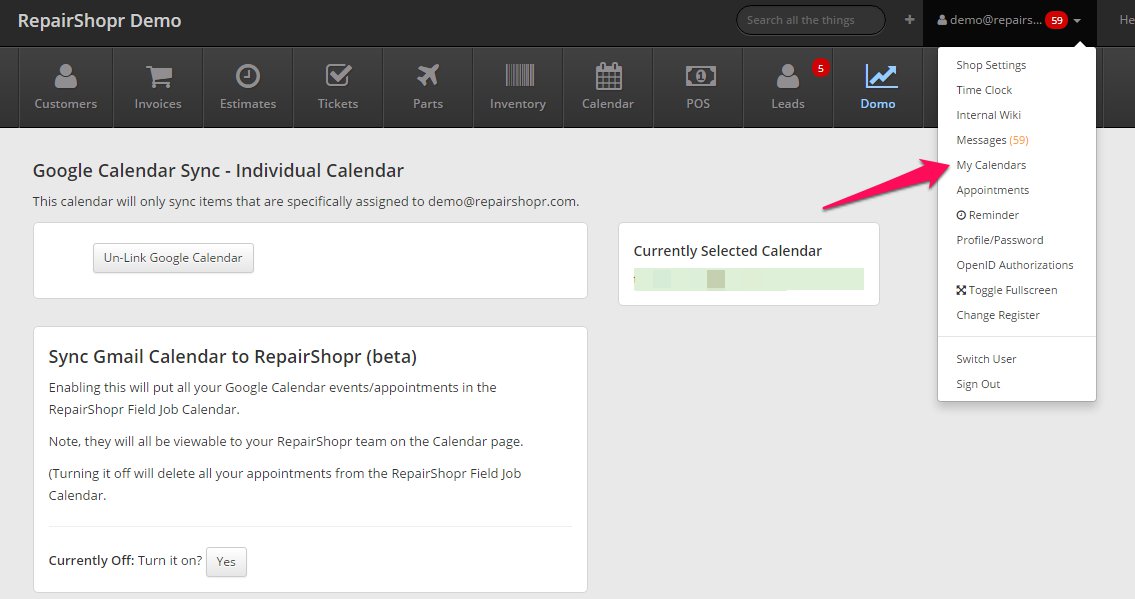Click the Google Calendar Sync - Individual Calendar heading
Viewport: 1135px width, 599px height.
(x=218, y=171)
